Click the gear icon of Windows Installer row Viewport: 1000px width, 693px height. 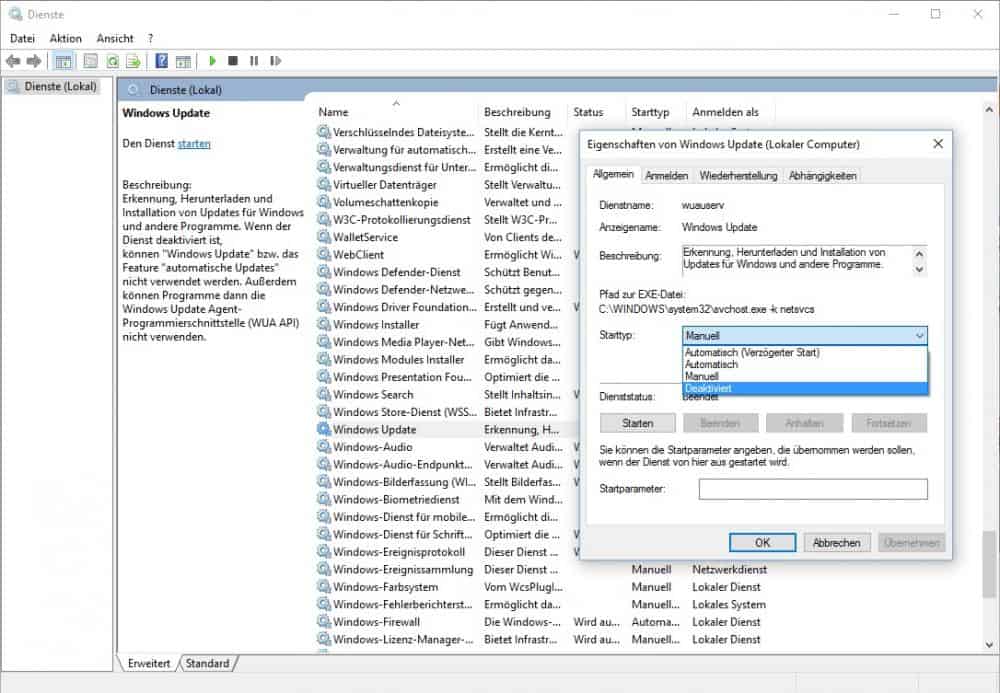(x=324, y=324)
